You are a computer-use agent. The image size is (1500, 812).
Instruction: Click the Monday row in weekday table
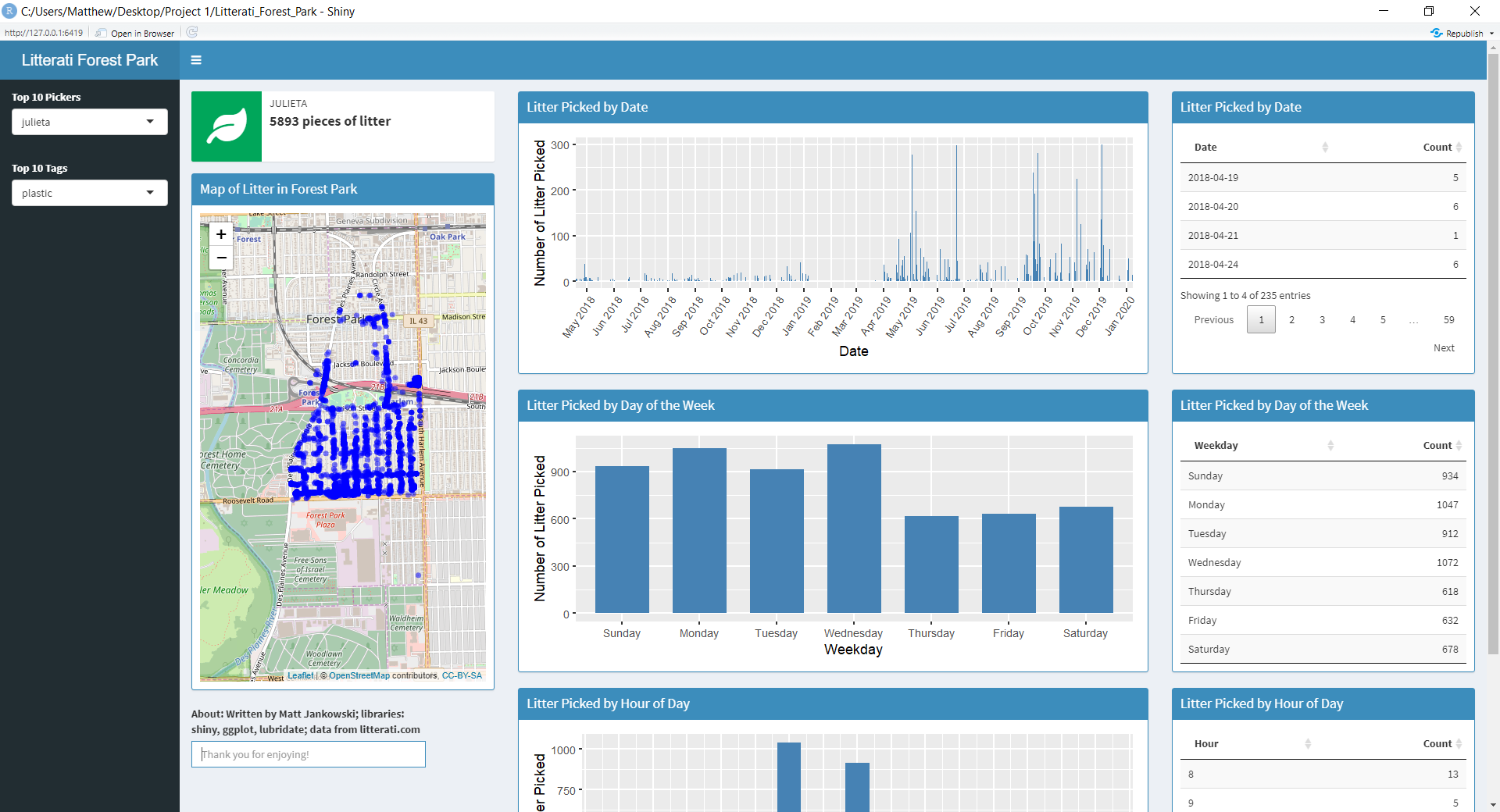[x=1323, y=505]
